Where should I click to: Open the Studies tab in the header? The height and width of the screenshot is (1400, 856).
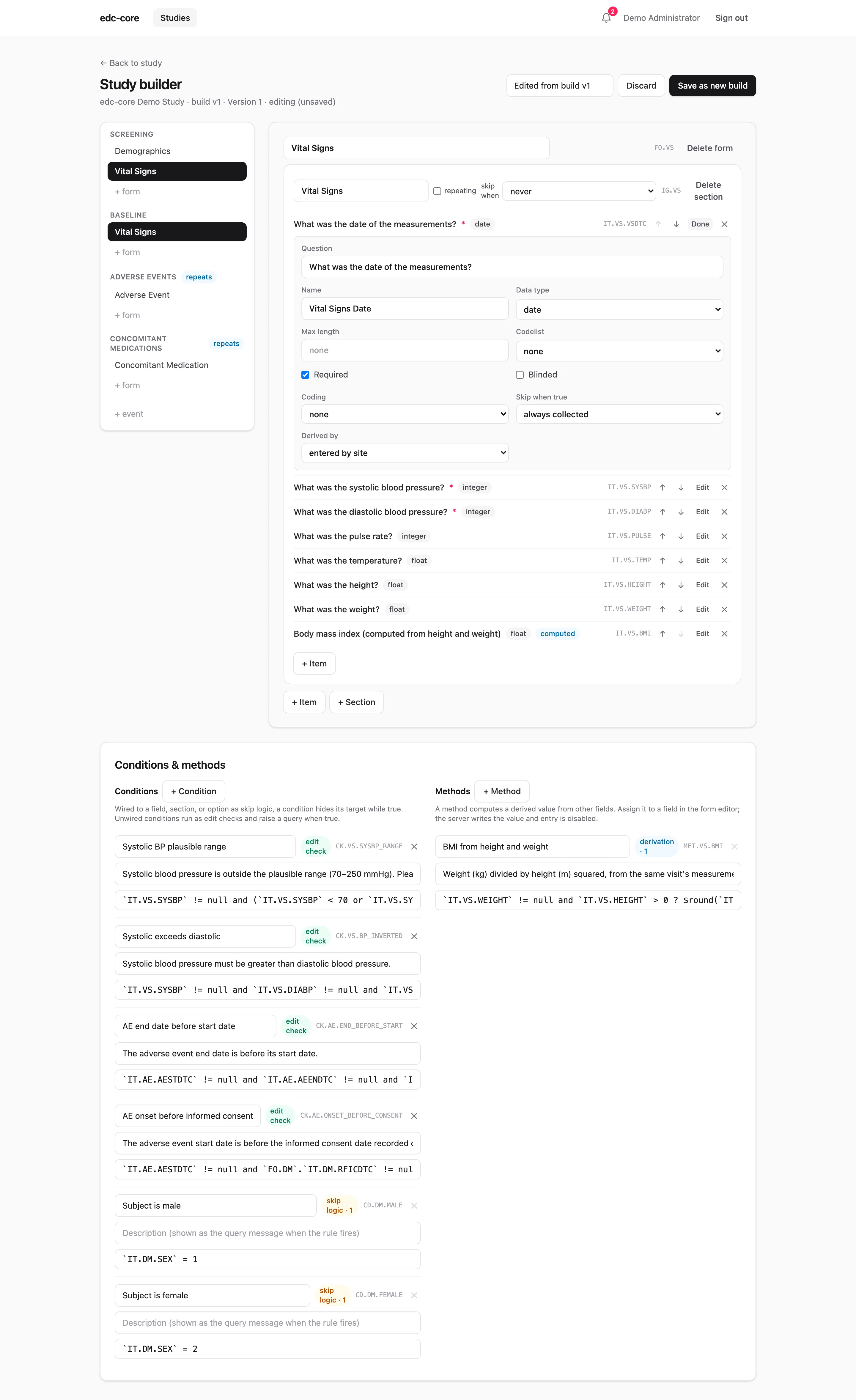pos(175,18)
